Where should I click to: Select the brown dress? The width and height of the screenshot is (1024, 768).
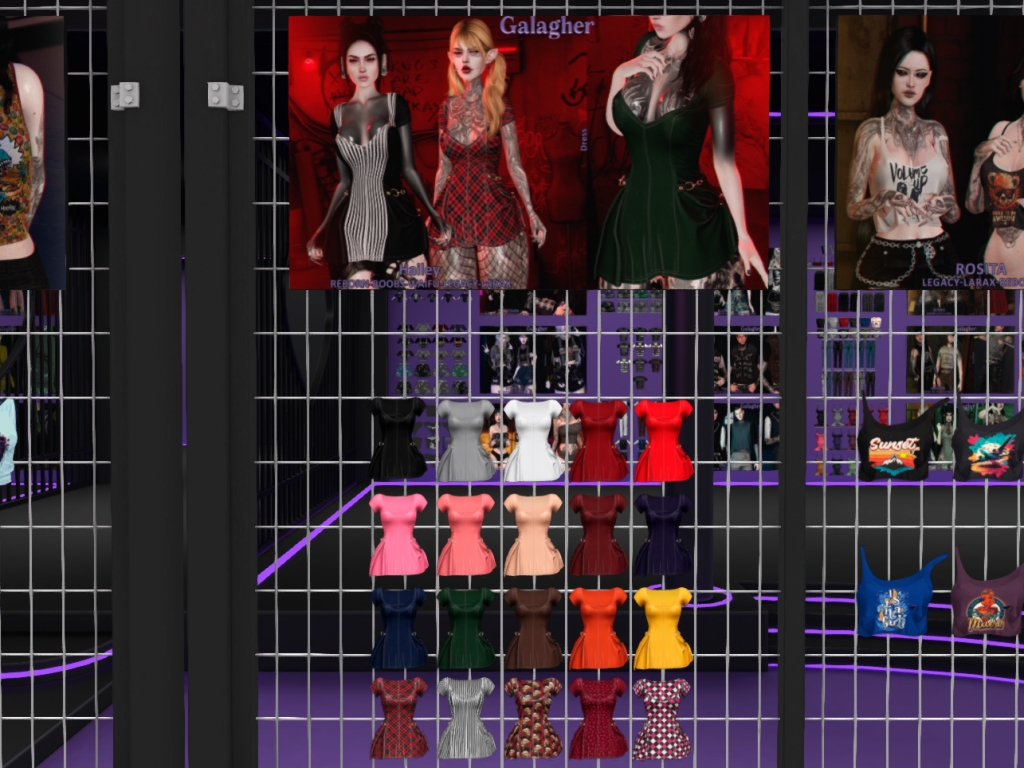point(533,628)
